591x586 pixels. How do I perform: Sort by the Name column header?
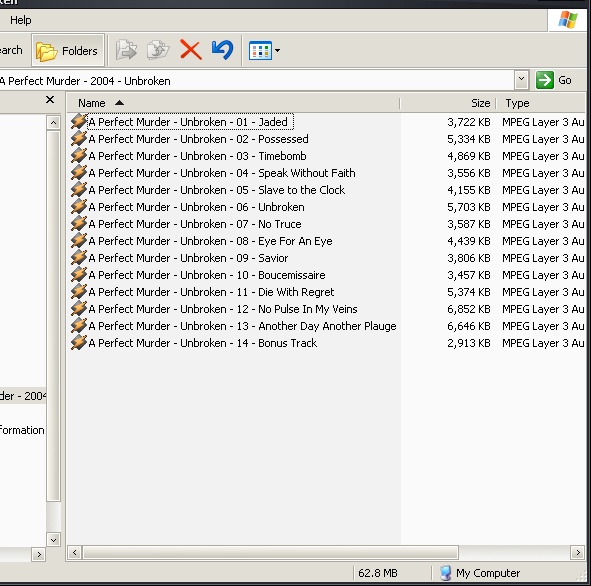pyautogui.click(x=233, y=103)
